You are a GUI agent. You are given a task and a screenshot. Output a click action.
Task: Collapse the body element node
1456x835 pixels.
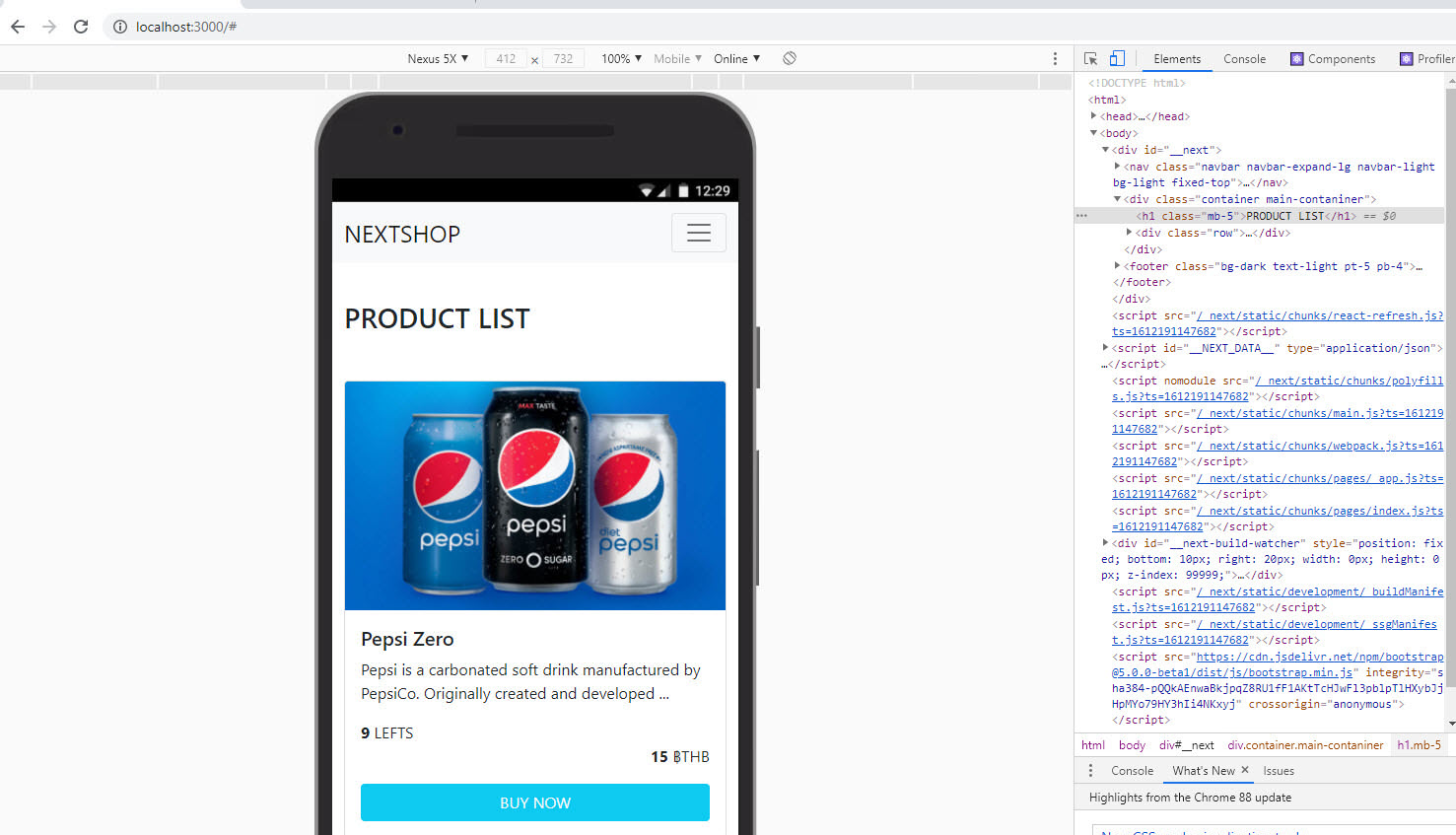click(x=1093, y=133)
